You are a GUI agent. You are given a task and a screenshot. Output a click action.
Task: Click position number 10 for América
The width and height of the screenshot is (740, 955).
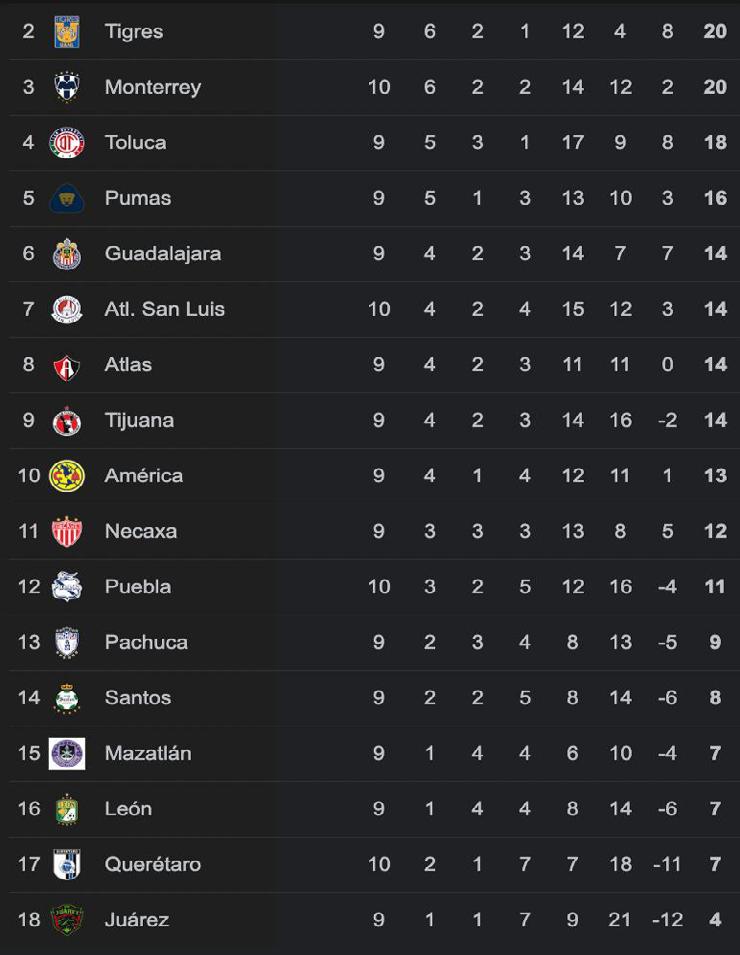pyautogui.click(x=29, y=476)
